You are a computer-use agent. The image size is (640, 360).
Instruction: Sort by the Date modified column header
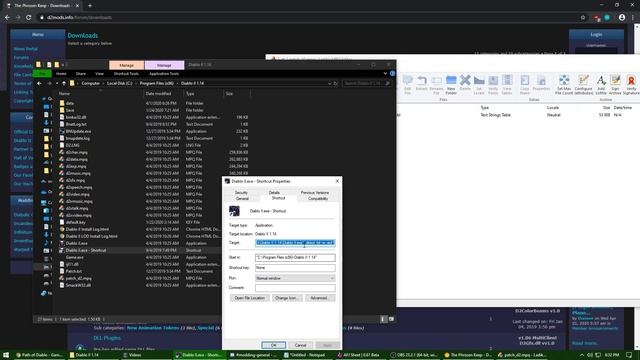click(x=158, y=93)
